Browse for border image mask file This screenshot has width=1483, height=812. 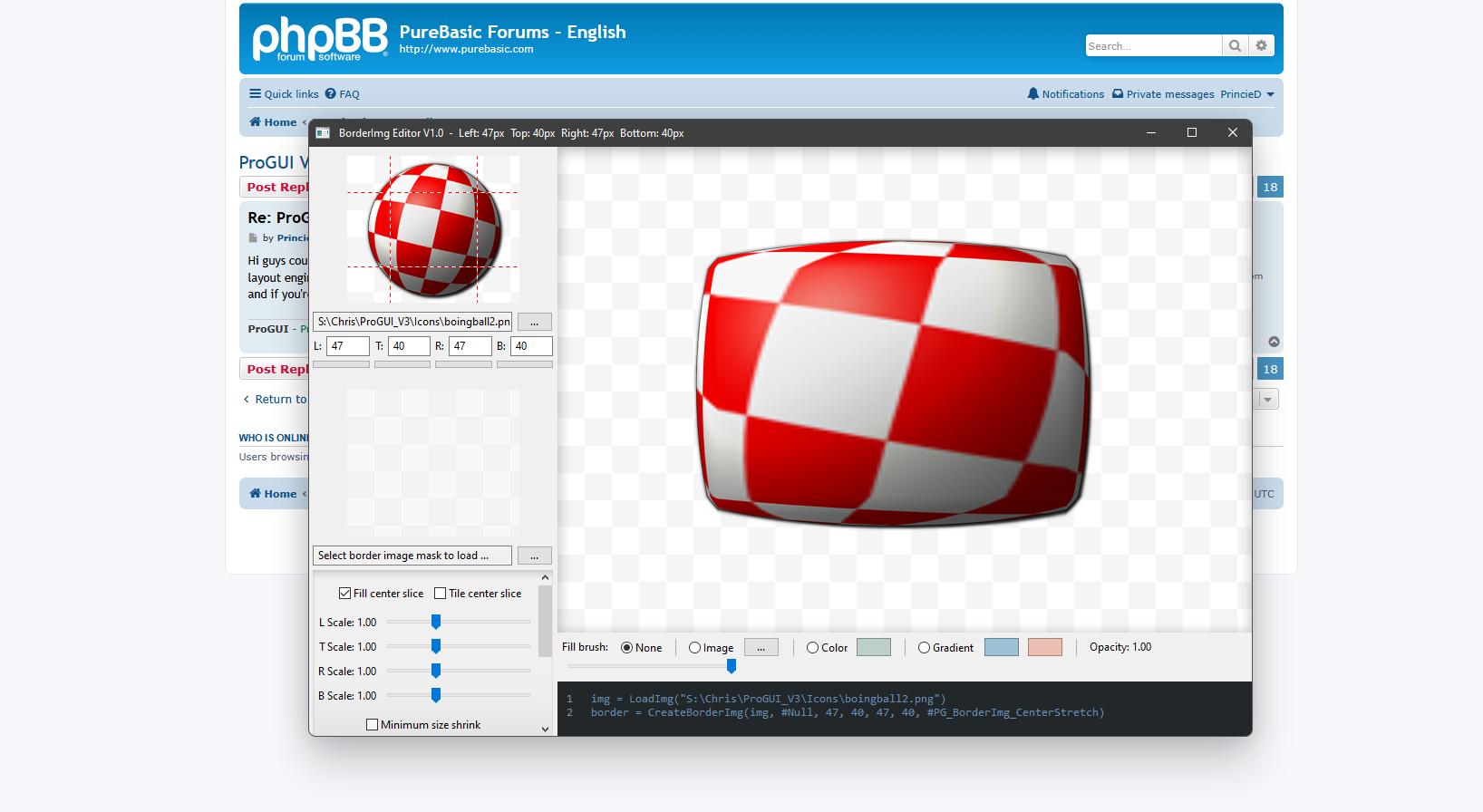click(x=534, y=556)
